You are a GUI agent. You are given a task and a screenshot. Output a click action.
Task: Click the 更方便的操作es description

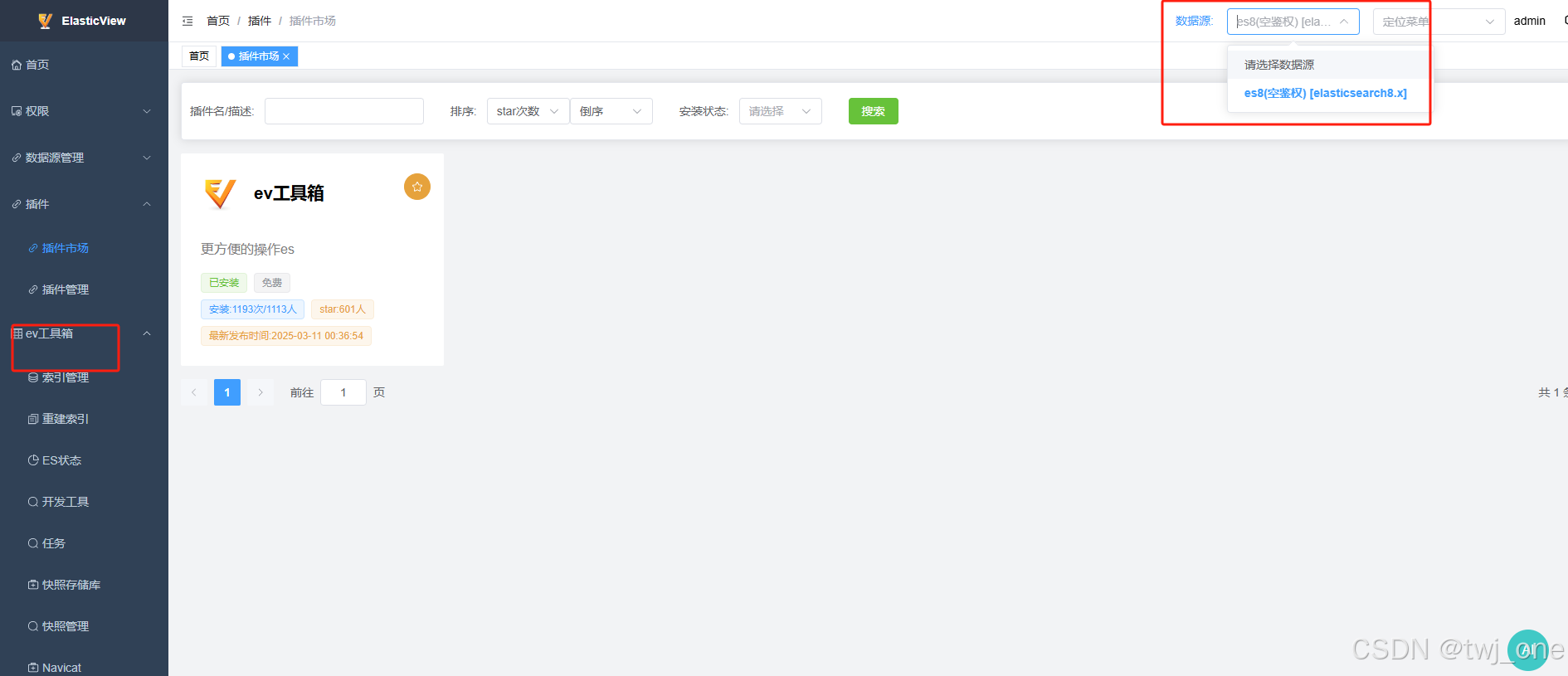click(x=247, y=249)
